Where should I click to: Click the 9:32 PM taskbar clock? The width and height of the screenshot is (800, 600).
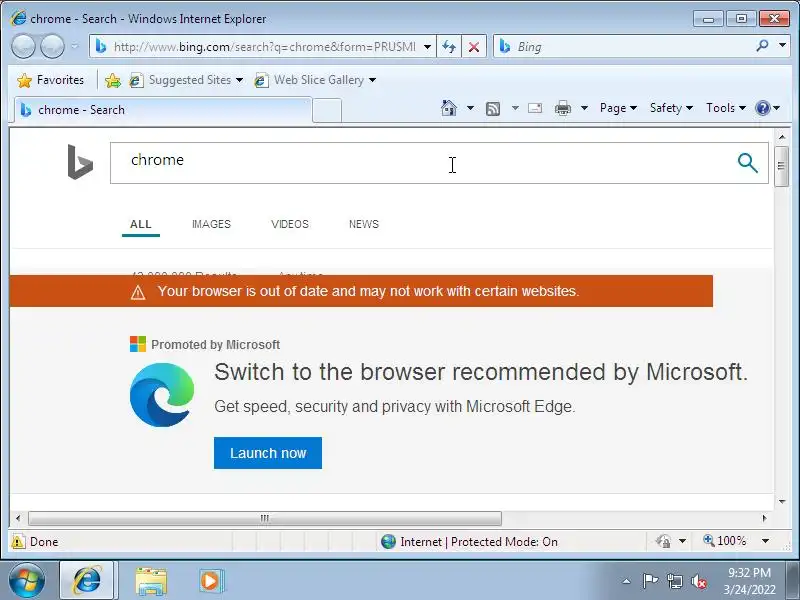749,573
